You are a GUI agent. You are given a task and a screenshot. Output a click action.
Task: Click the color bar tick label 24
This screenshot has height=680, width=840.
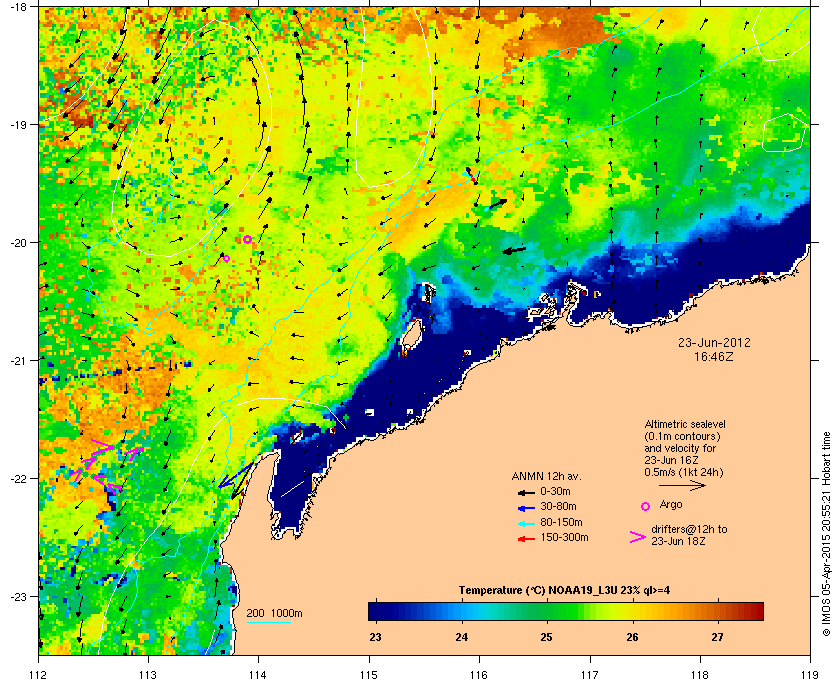tap(461, 637)
